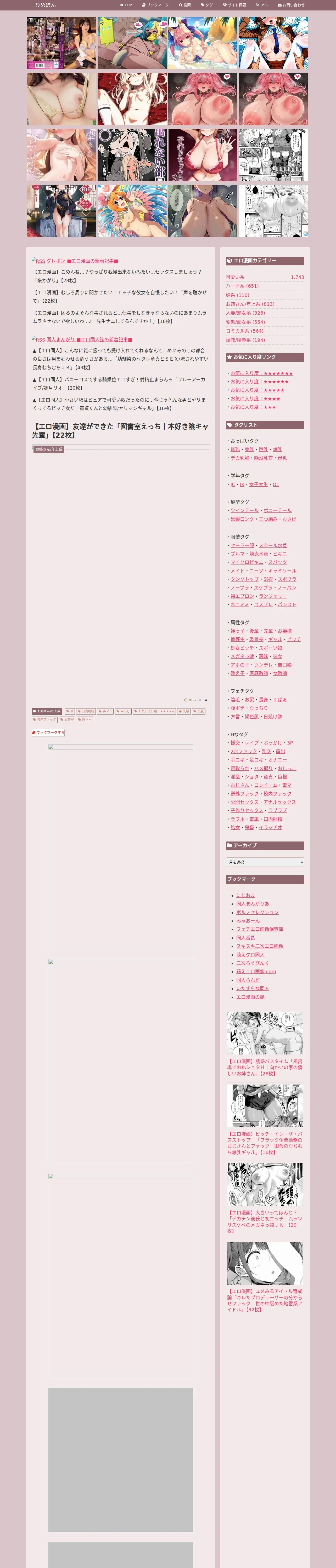Screen dimensions: 336x1568
Task: Open the 二次ろぐぴんく bookmark link
Action: coord(253,963)
